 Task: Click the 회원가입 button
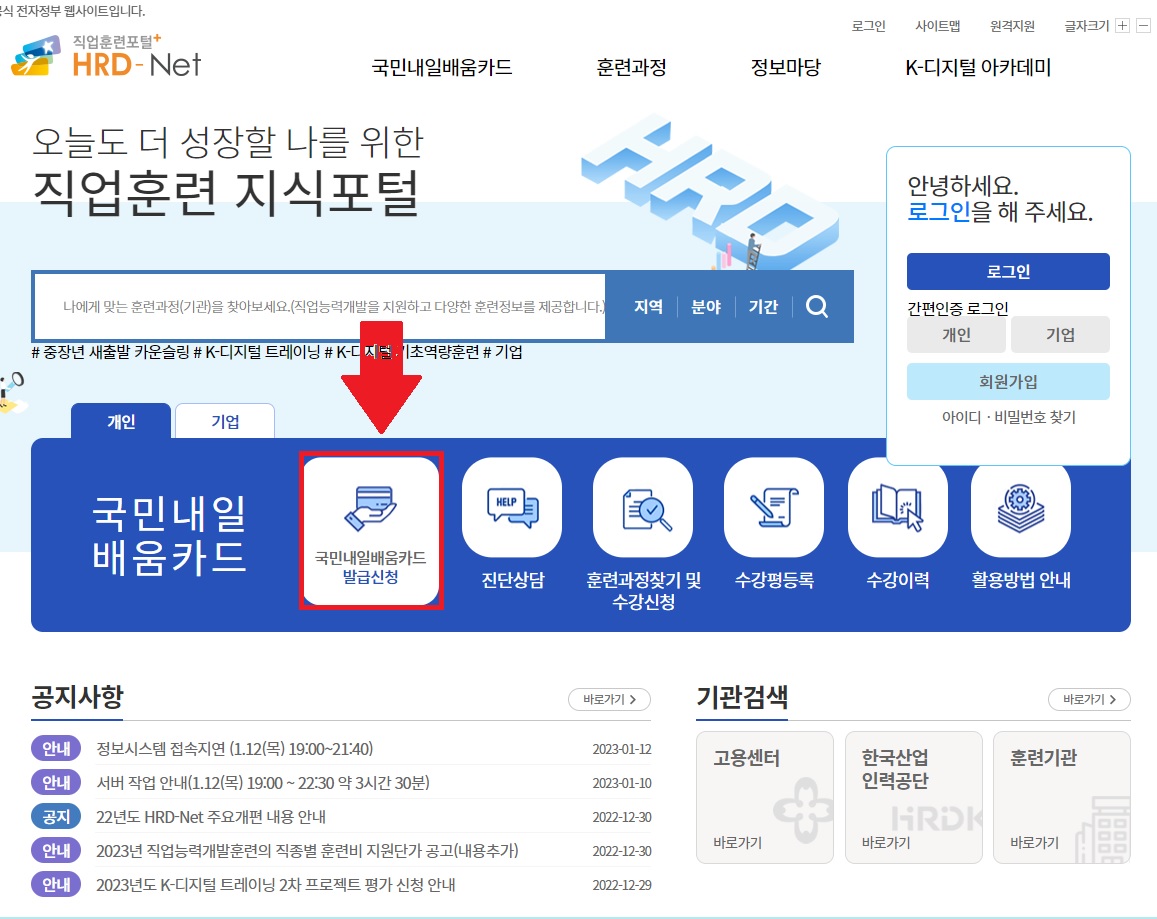tap(1008, 381)
